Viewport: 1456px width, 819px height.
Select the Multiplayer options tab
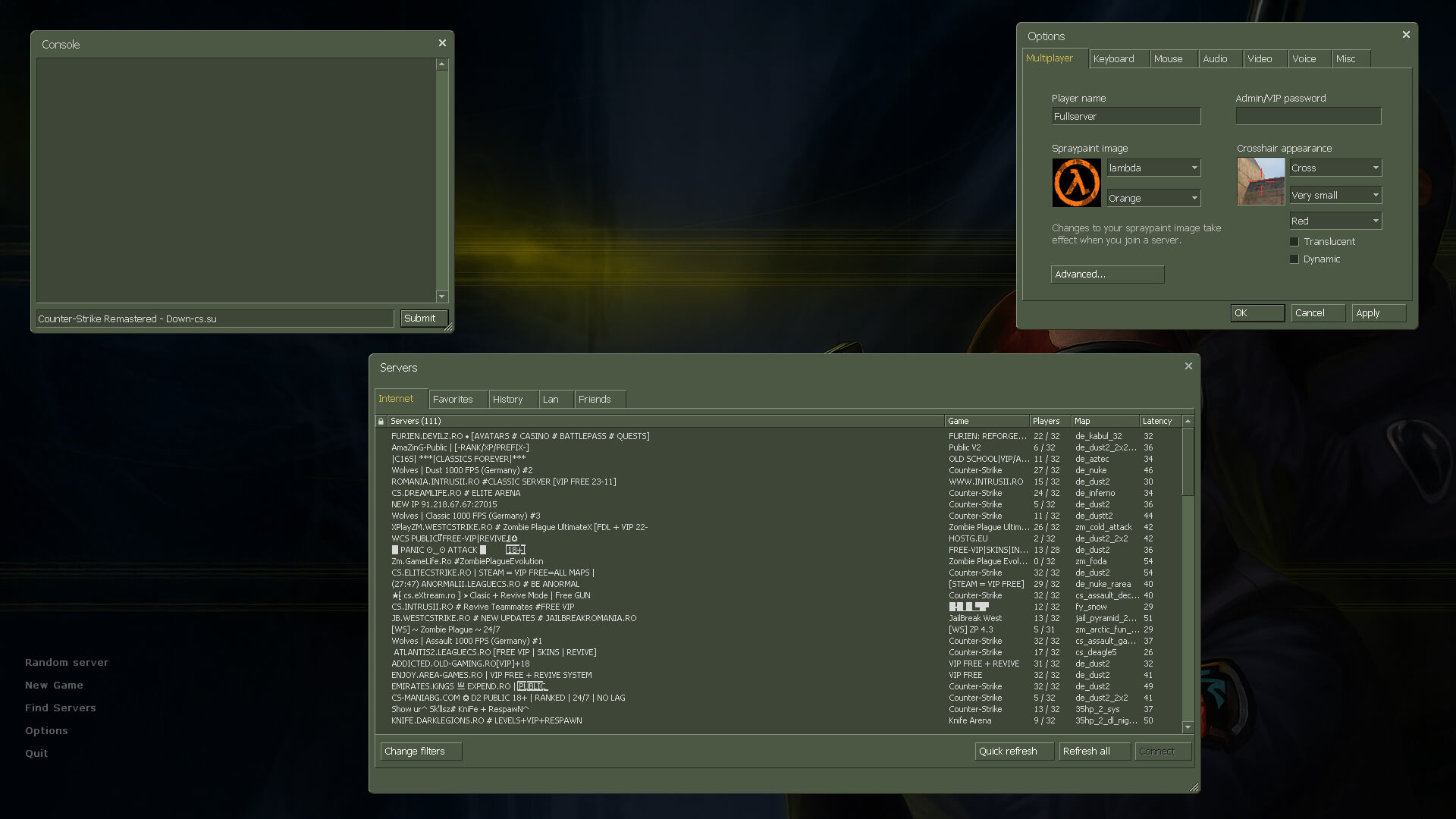pyautogui.click(x=1055, y=58)
